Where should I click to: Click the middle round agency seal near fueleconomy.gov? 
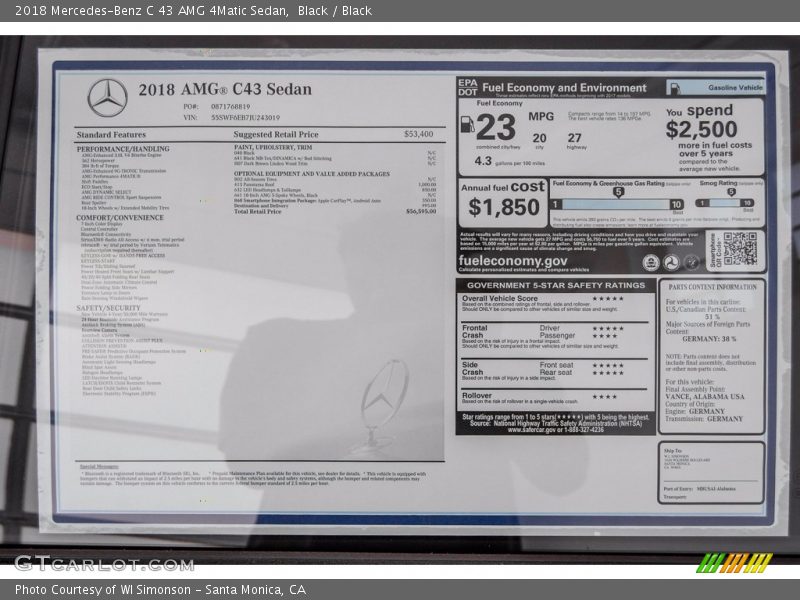[671, 262]
